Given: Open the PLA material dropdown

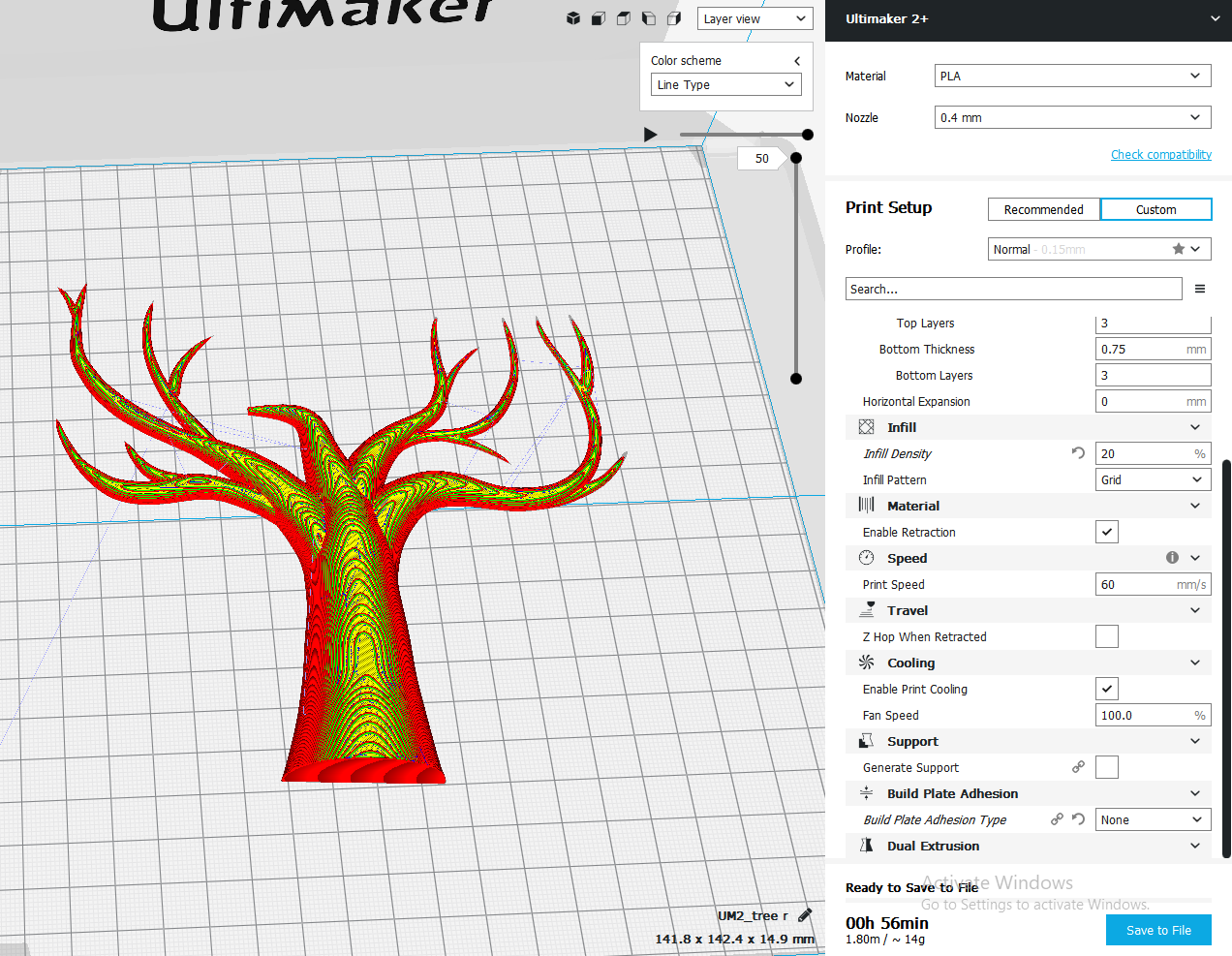Looking at the screenshot, I should (1072, 76).
